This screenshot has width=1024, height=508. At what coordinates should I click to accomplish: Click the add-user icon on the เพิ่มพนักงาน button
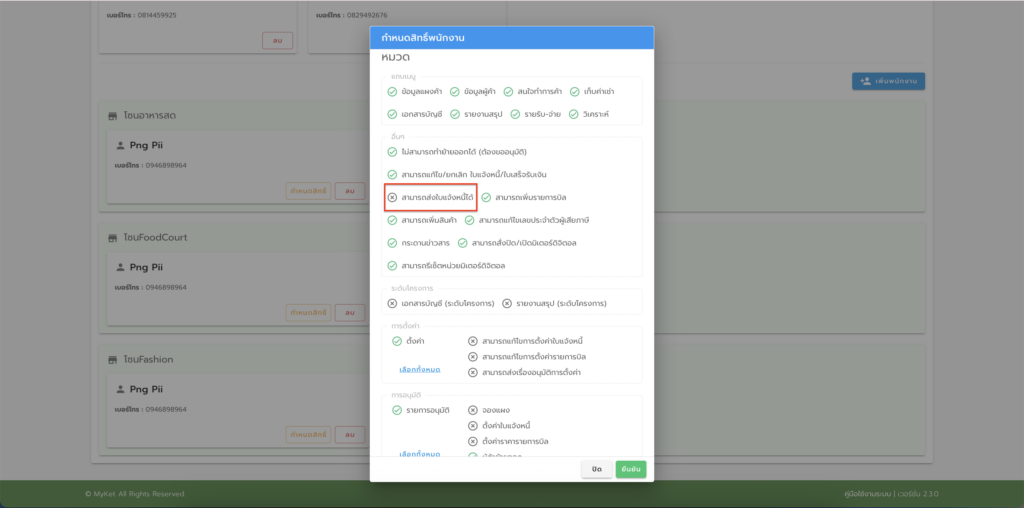[x=865, y=81]
